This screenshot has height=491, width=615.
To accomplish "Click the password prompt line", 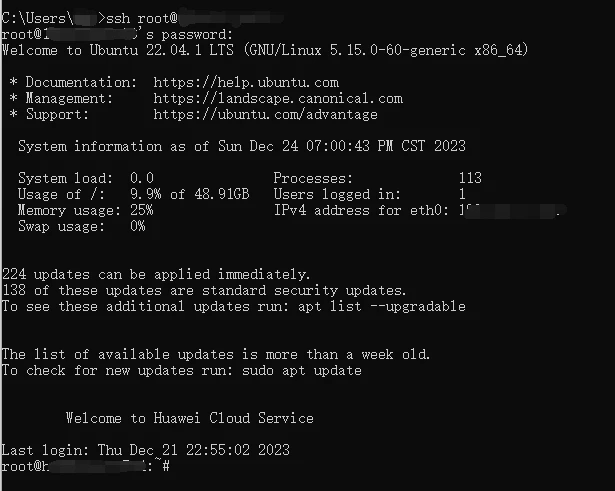I will pyautogui.click(x=117, y=35).
